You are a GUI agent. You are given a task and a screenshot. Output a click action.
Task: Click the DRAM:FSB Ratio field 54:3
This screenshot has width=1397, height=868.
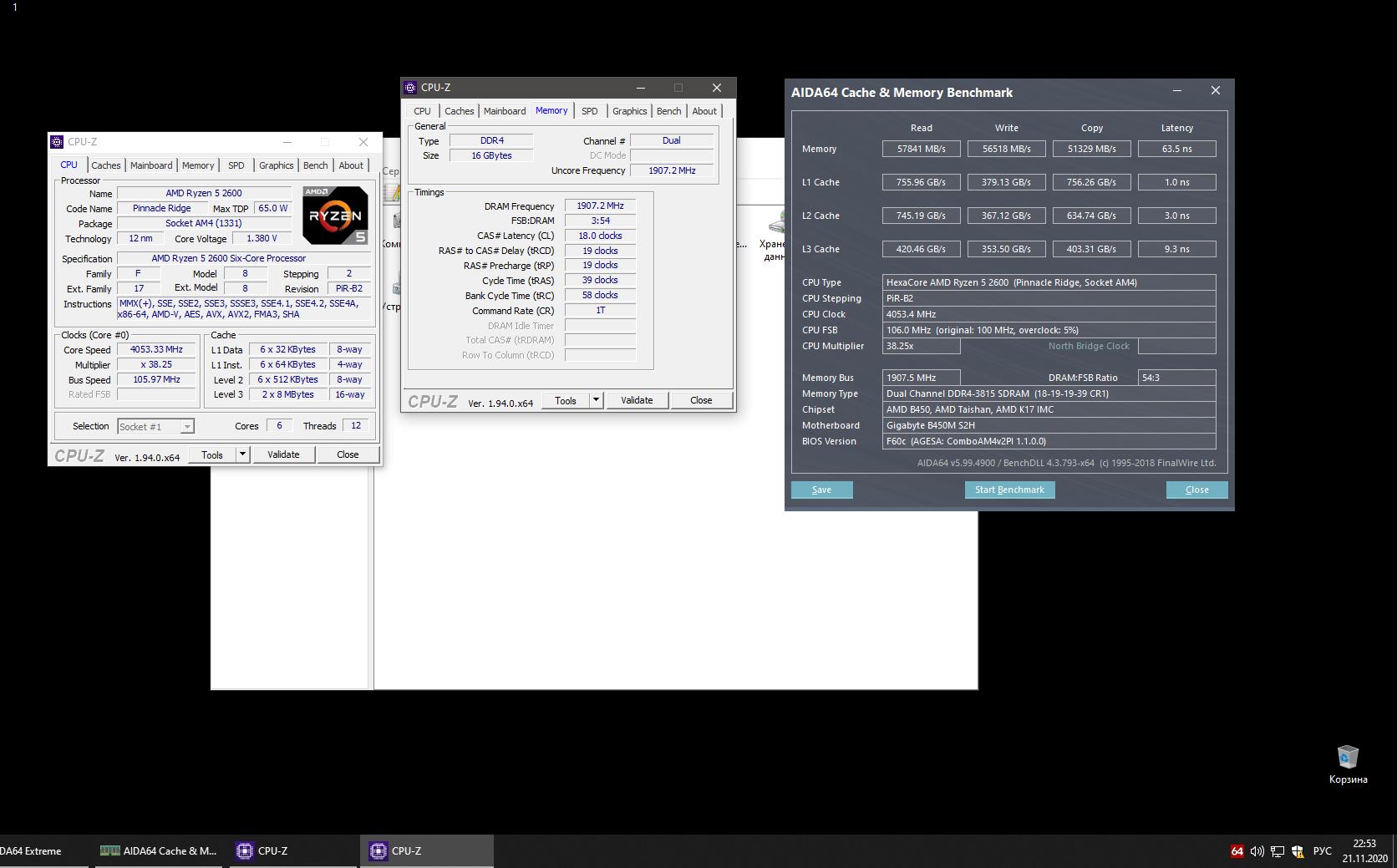click(1177, 378)
